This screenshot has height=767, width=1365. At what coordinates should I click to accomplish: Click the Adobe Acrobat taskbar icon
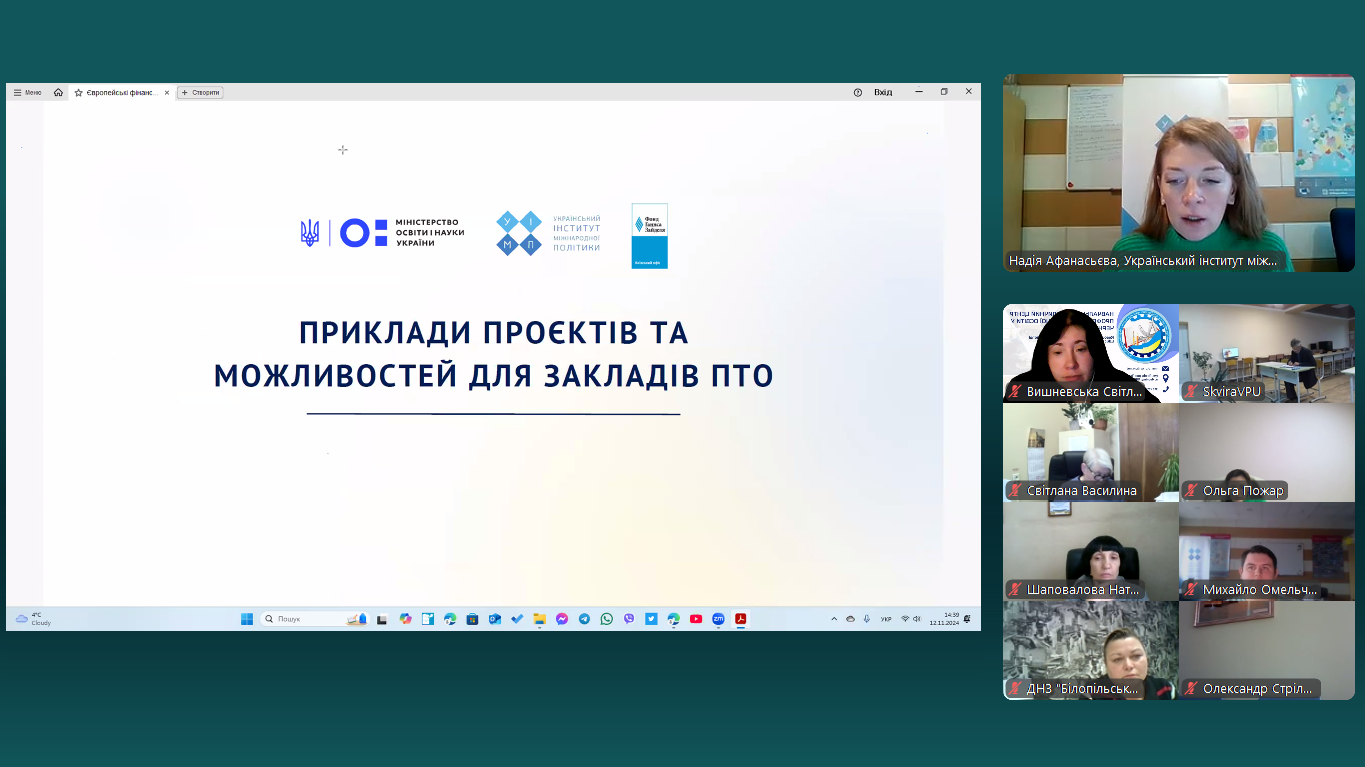coord(740,619)
